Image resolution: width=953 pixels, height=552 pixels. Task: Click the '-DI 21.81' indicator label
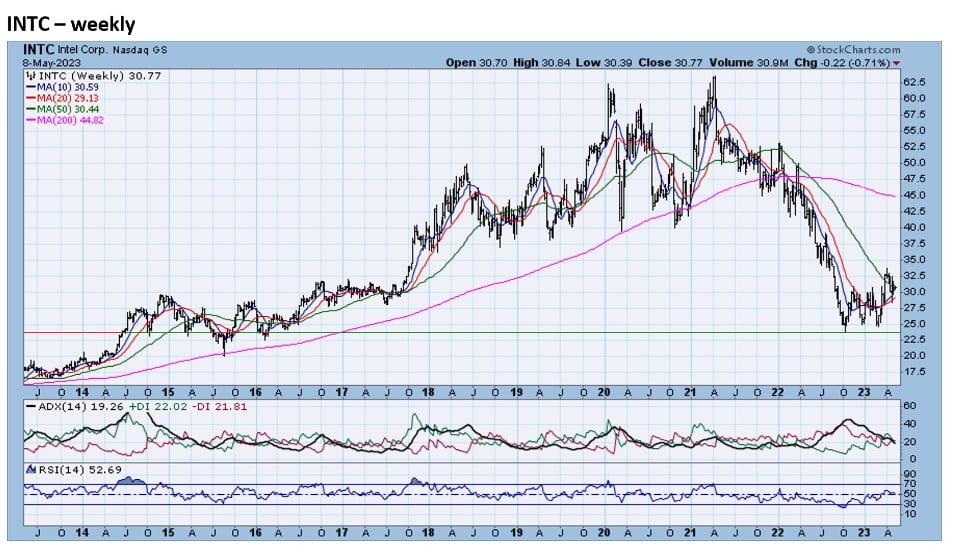[219, 407]
